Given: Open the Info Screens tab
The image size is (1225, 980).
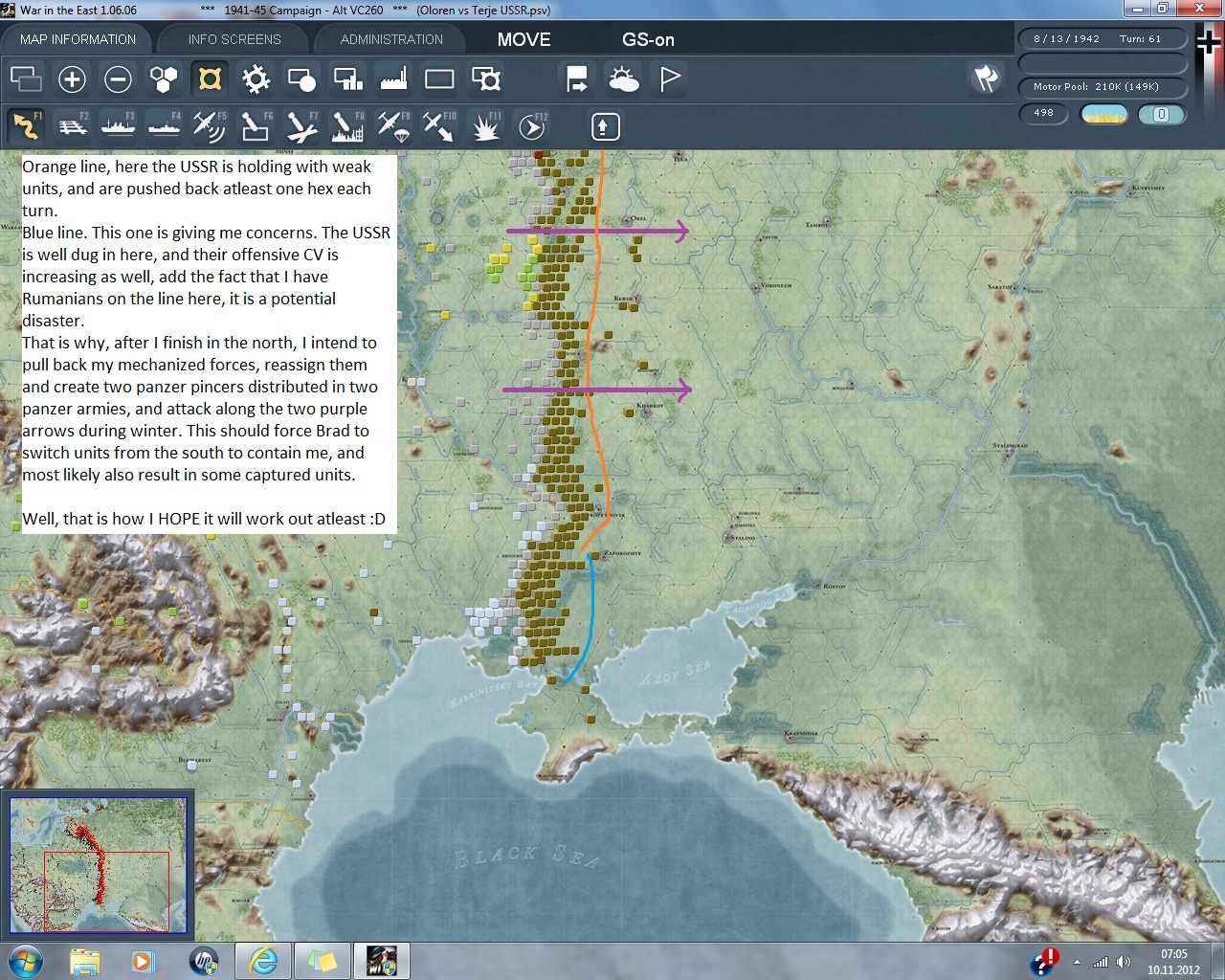Looking at the screenshot, I should click(234, 39).
